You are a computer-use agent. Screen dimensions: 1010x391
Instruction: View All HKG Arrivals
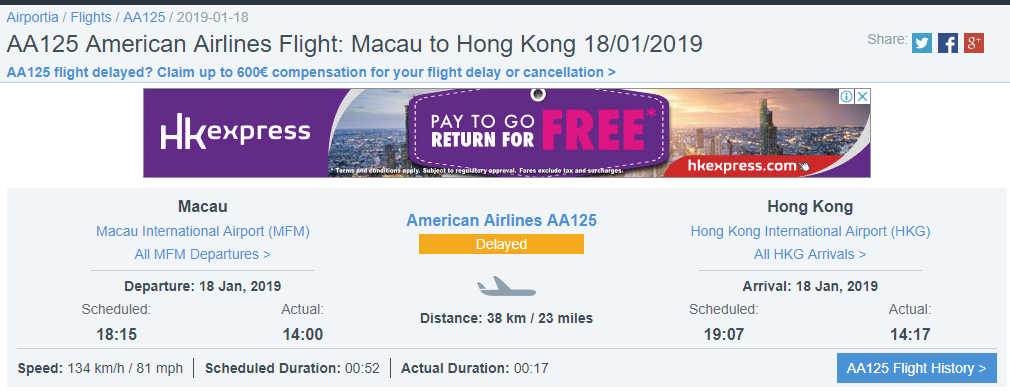[x=810, y=254]
